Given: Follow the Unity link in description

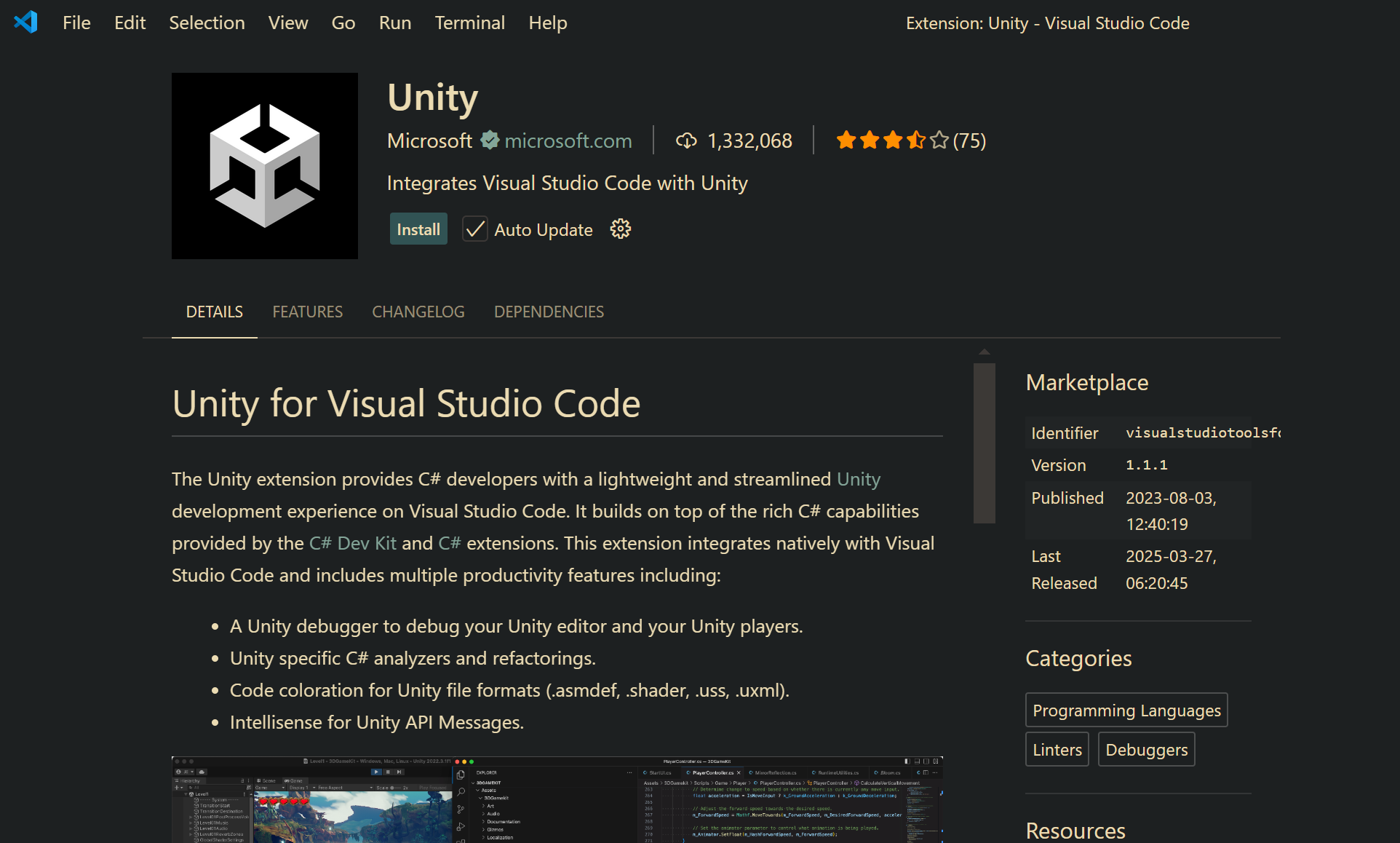Looking at the screenshot, I should (x=859, y=479).
